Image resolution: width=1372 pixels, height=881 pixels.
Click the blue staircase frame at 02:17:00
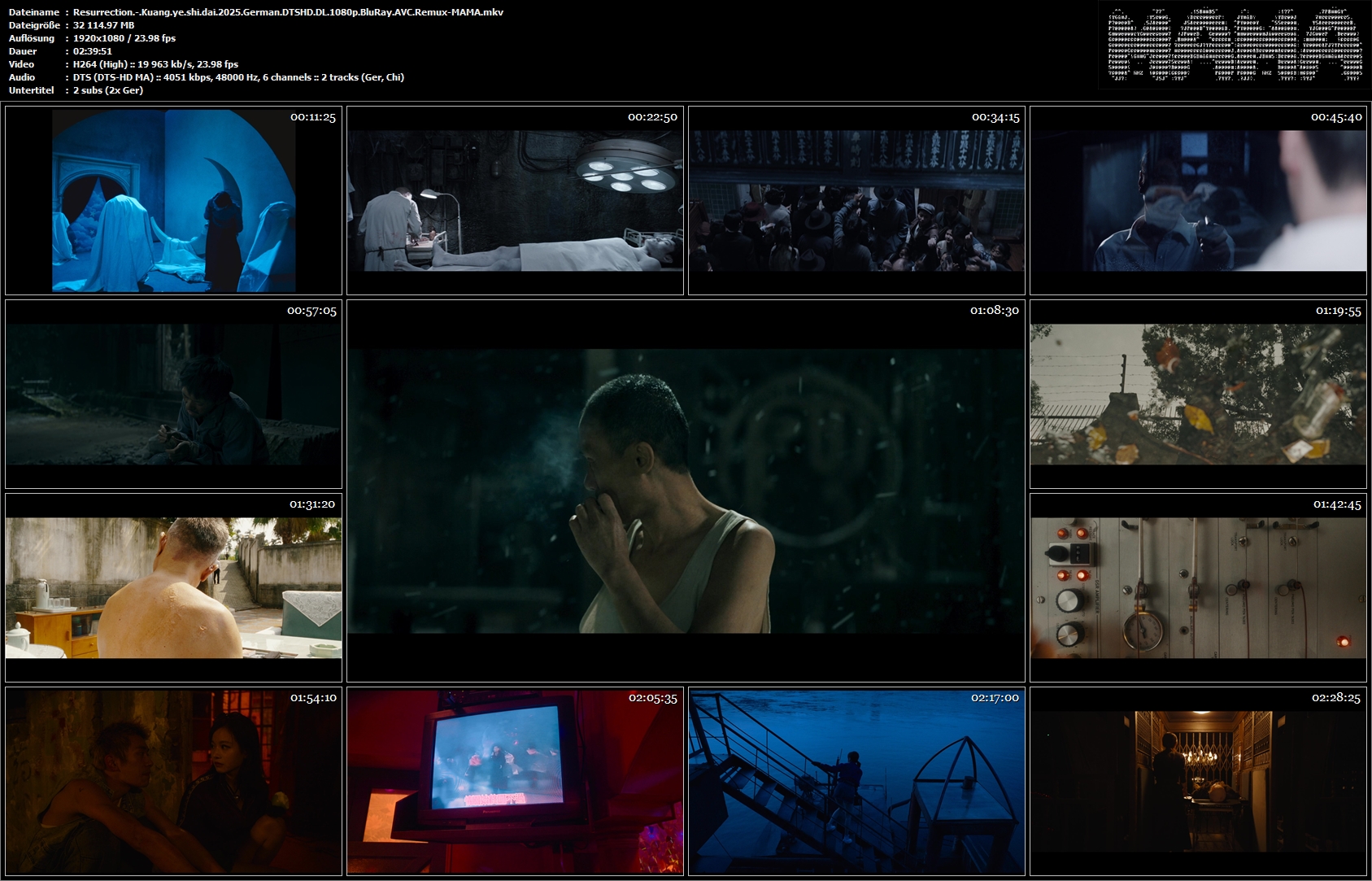pos(856,781)
